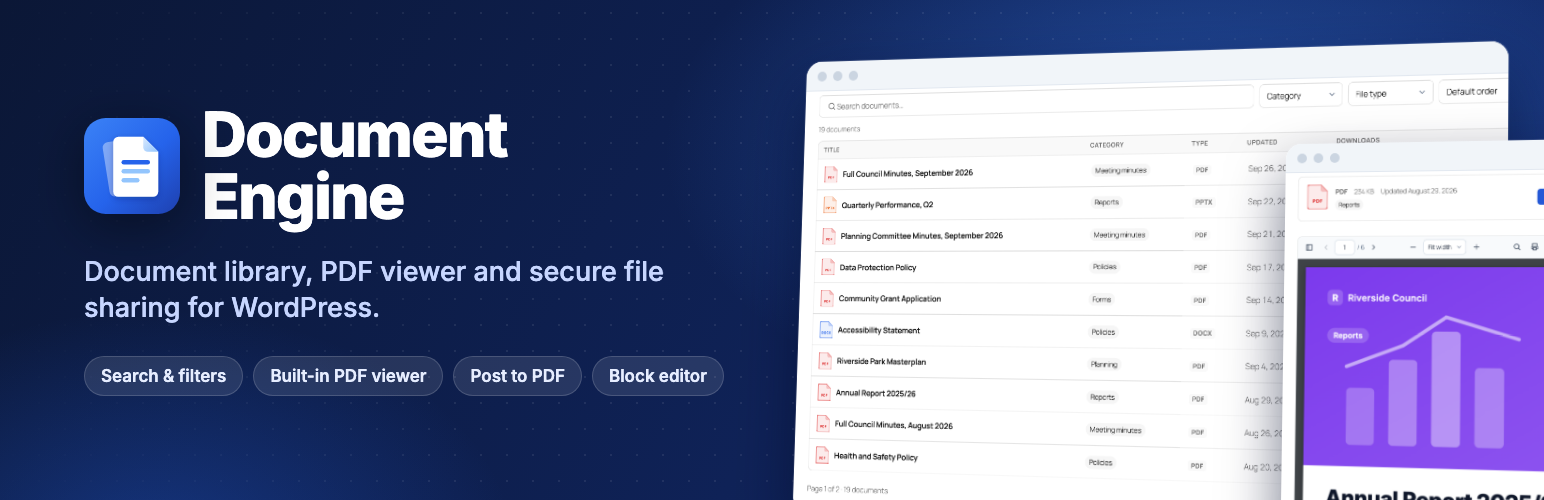
Task: Open the Fit width zoom dropdown
Action: point(1444,246)
